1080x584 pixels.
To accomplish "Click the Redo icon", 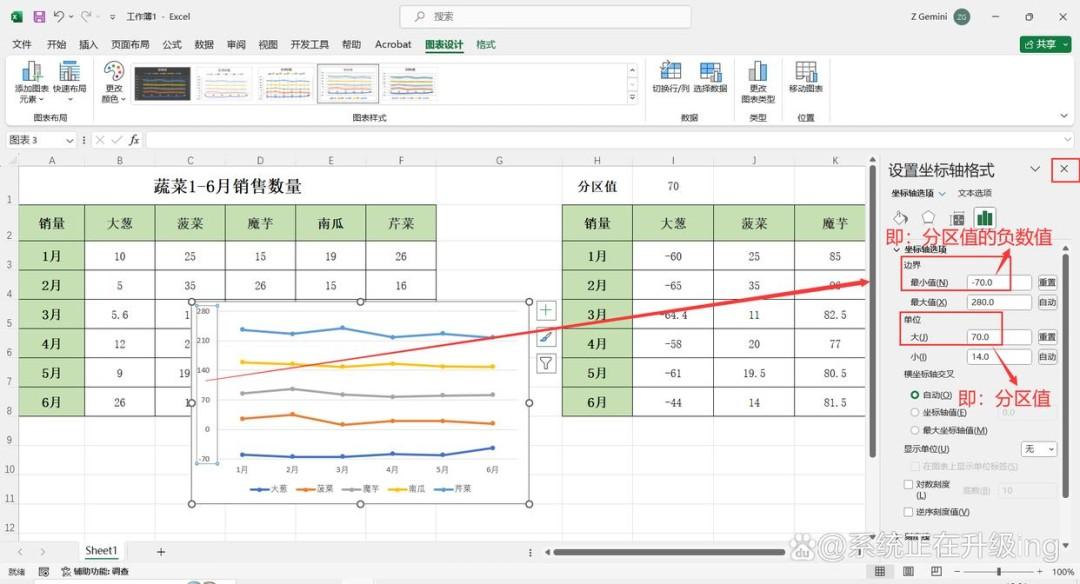I will [86, 17].
